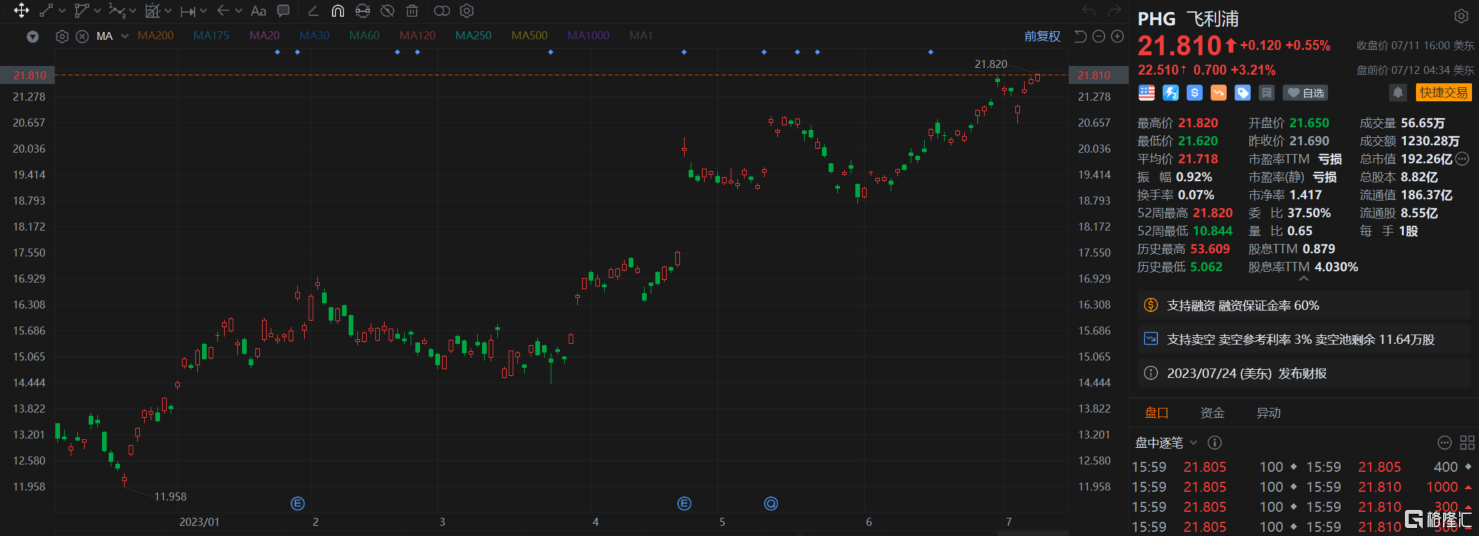Screen dimensions: 1479x536
Task: Click the sync drawings icon
Action: 362,11
